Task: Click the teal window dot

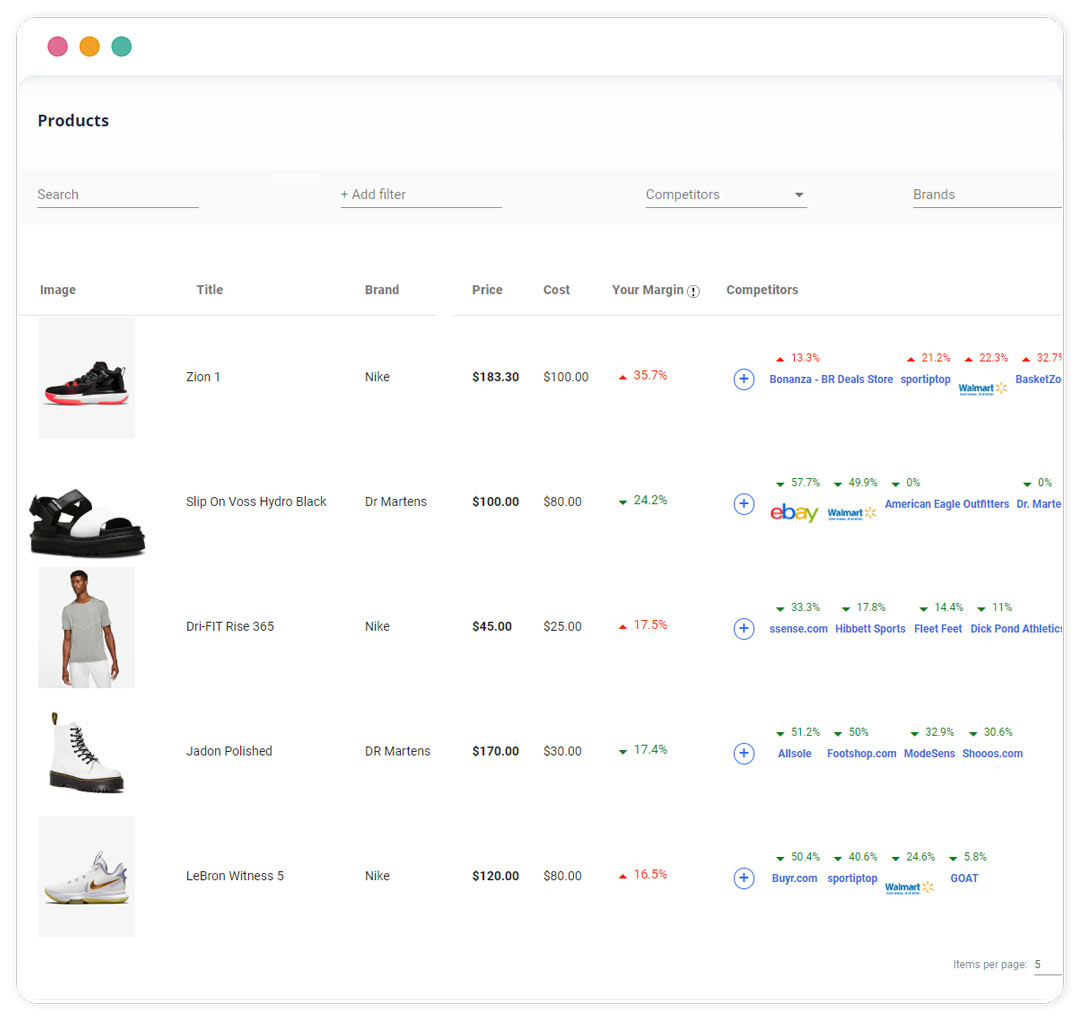Action: click(x=122, y=46)
